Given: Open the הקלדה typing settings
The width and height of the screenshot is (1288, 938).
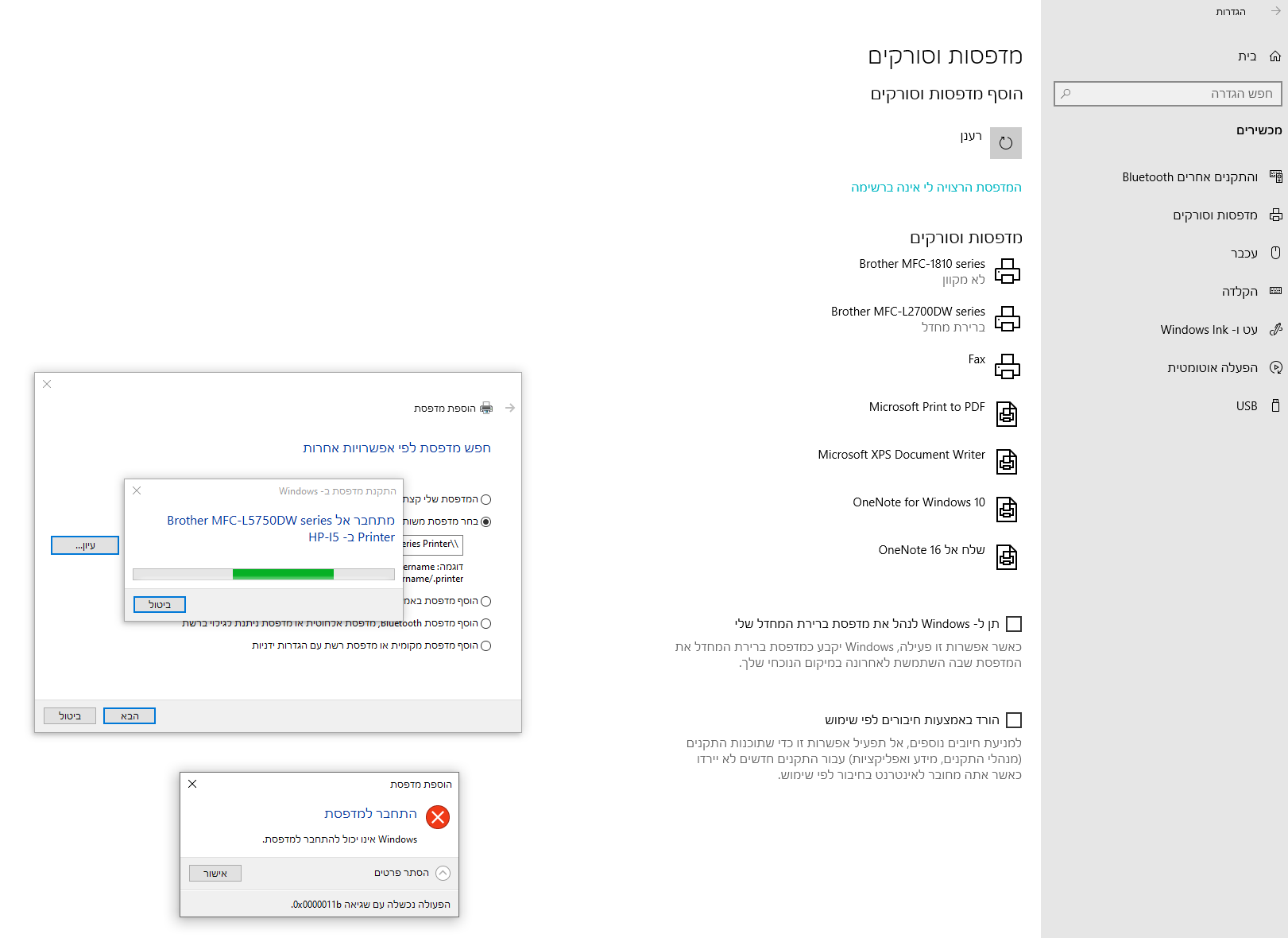Looking at the screenshot, I should point(1240,291).
